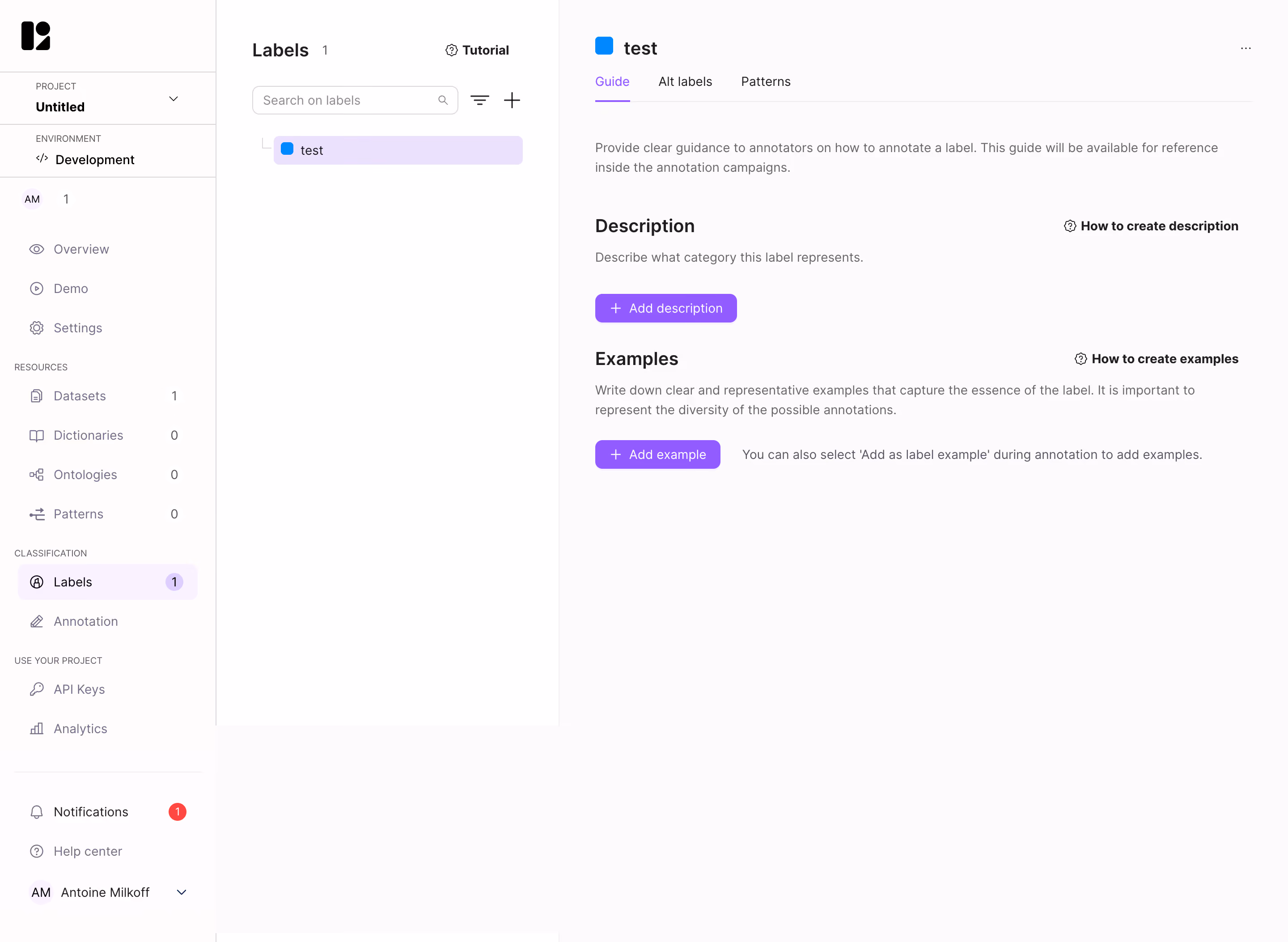The width and height of the screenshot is (1288, 942).
Task: Switch to the Alt labels tab
Action: (x=685, y=81)
